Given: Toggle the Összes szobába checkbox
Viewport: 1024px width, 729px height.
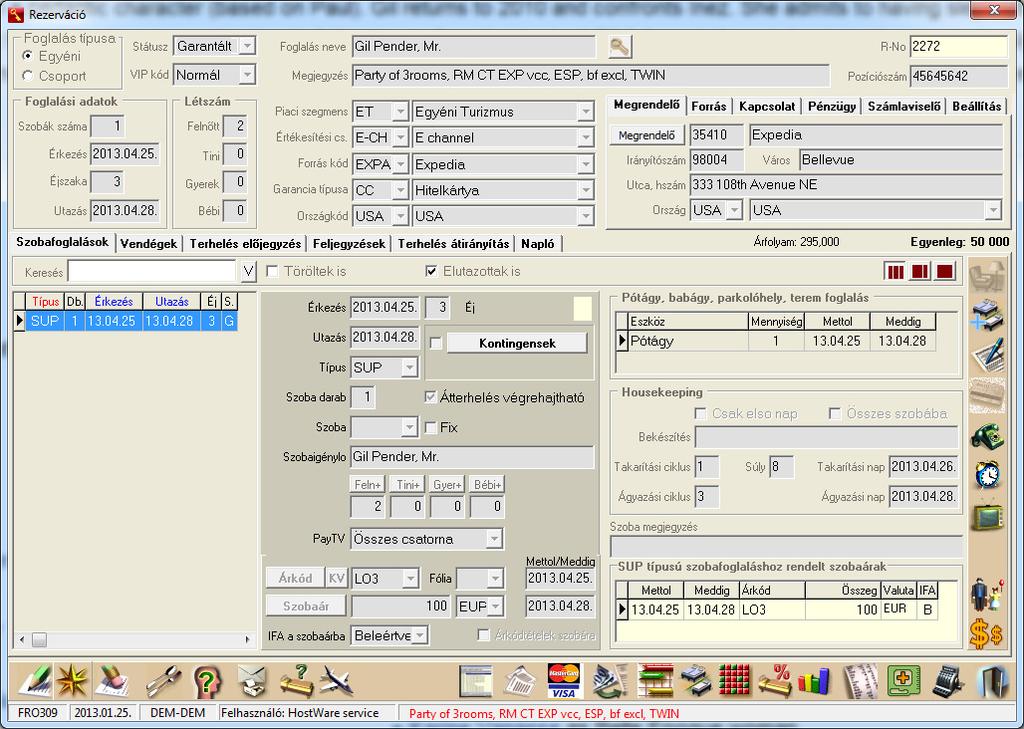Looking at the screenshot, I should point(835,413).
